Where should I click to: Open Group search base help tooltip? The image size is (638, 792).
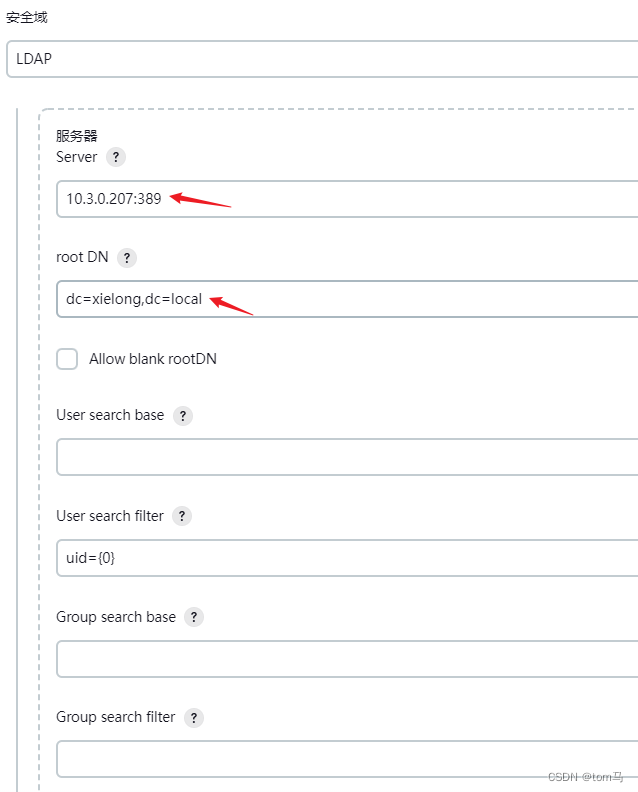(x=194, y=617)
